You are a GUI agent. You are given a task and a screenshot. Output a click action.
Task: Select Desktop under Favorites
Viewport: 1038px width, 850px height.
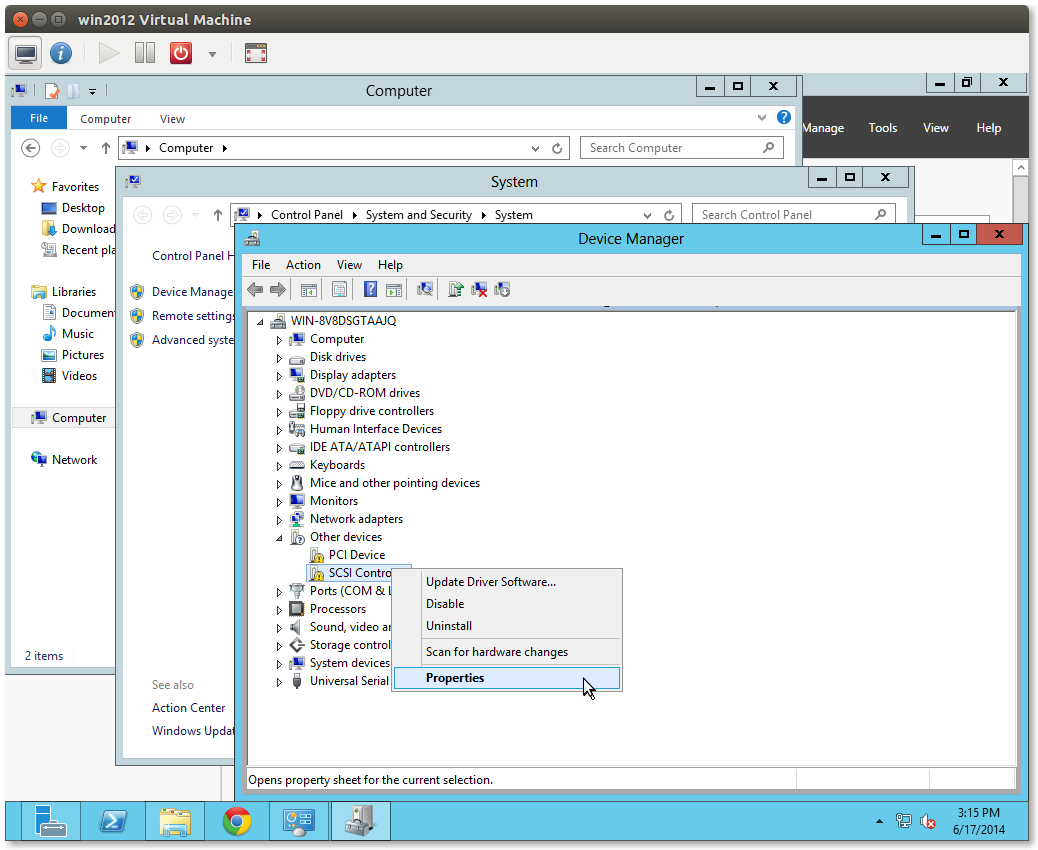click(x=83, y=208)
